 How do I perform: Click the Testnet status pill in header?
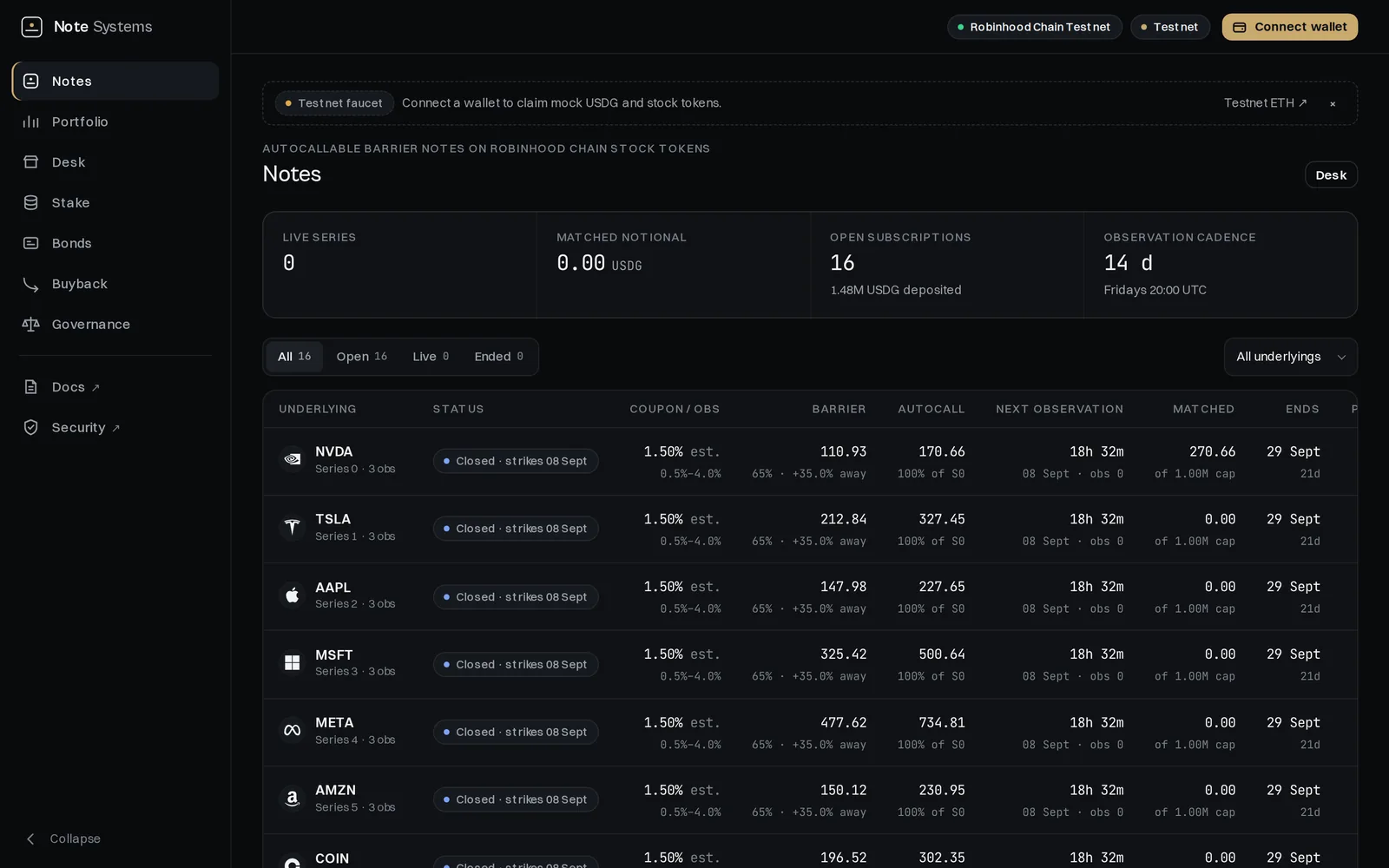(1170, 27)
